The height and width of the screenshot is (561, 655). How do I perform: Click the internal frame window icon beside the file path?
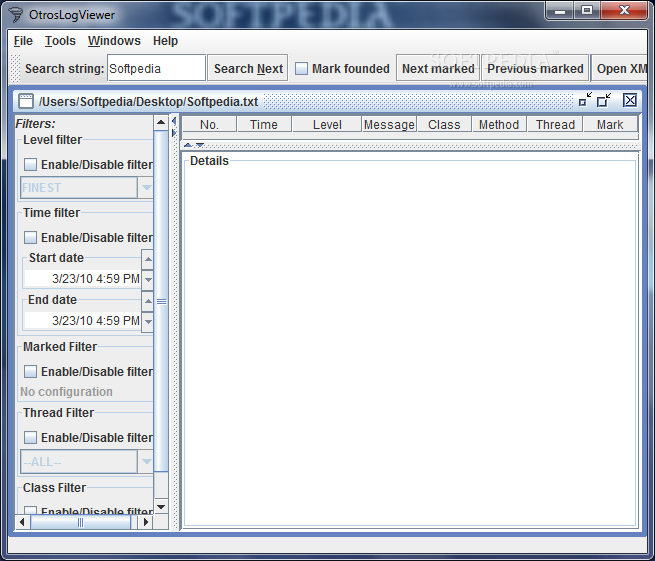[26, 101]
